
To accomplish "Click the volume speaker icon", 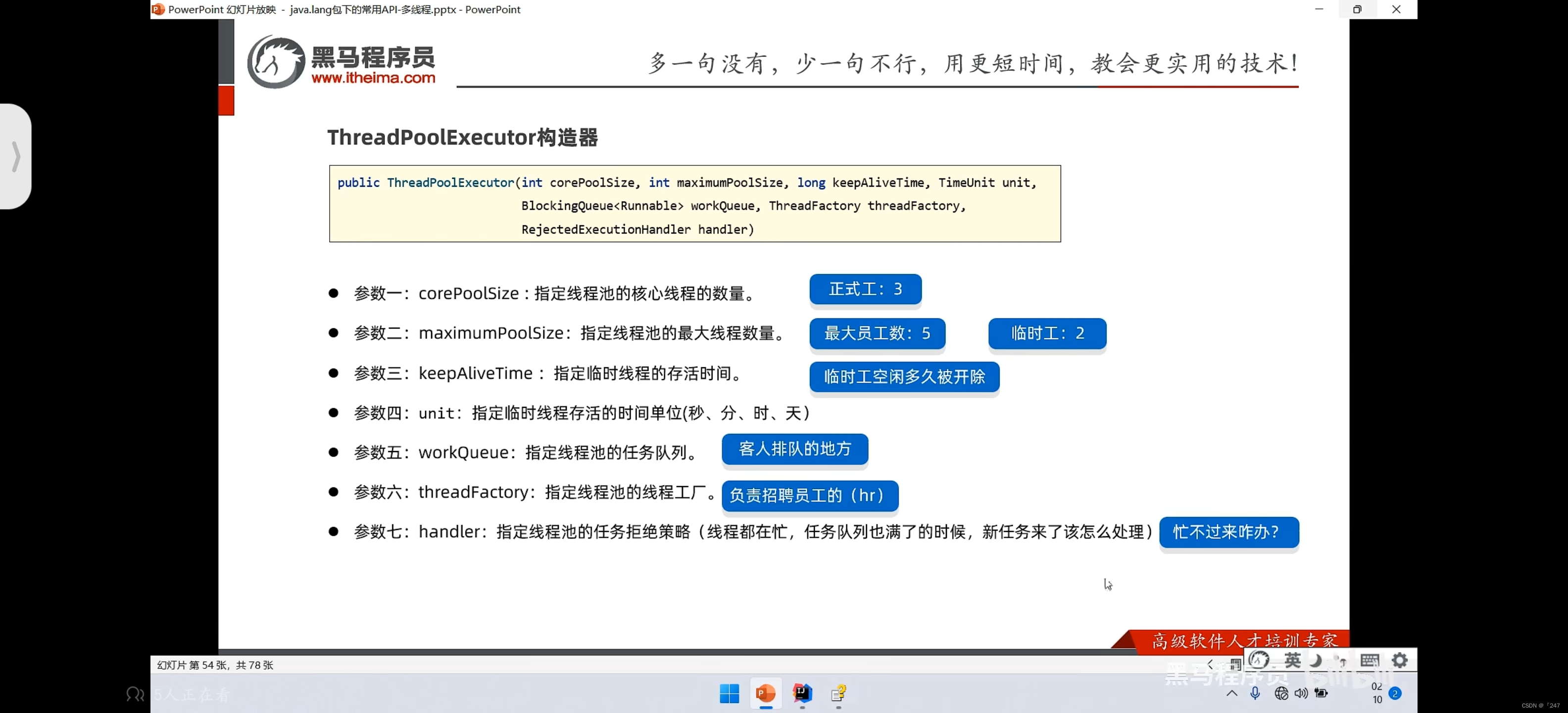I will pyautogui.click(x=1301, y=693).
